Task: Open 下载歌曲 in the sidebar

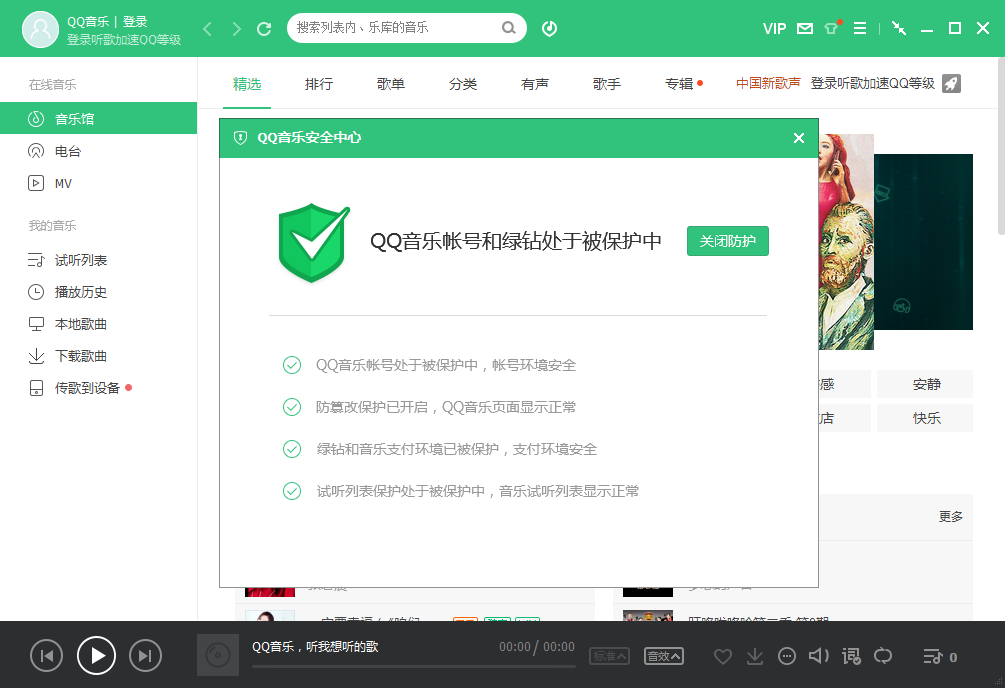Action: click(x=99, y=356)
